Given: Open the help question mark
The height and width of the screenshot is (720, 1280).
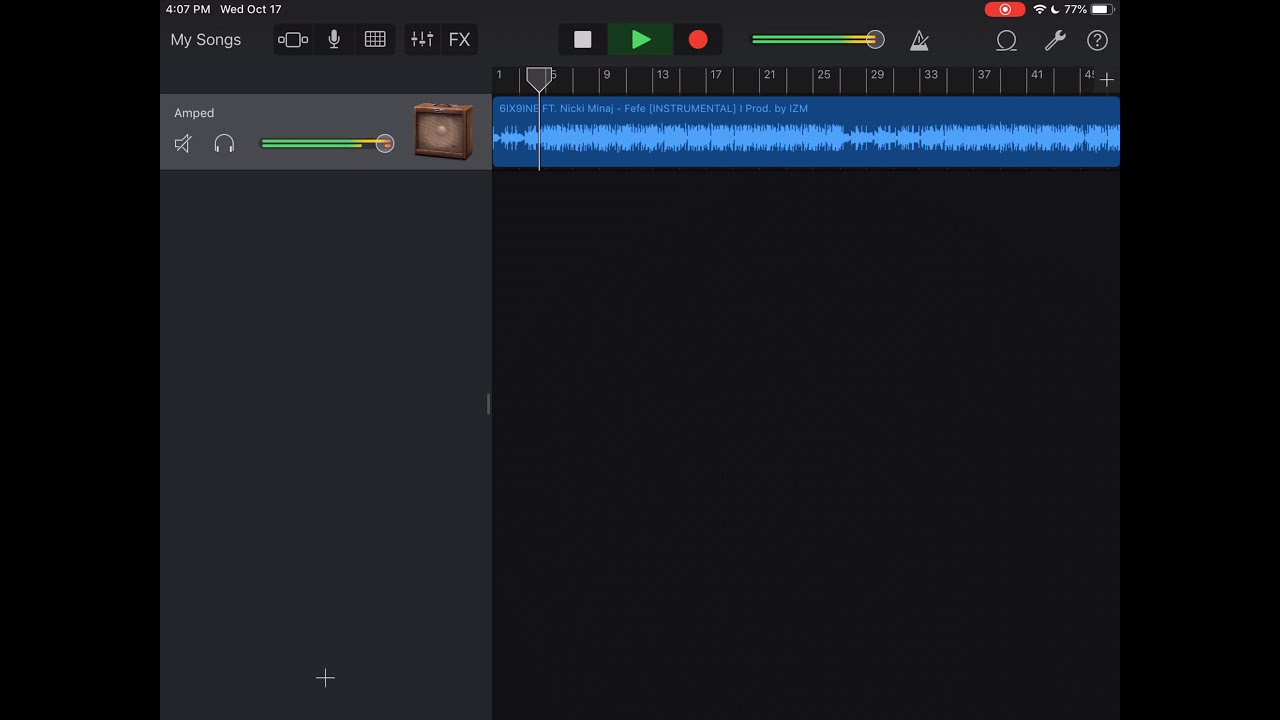Looking at the screenshot, I should tap(1097, 40).
